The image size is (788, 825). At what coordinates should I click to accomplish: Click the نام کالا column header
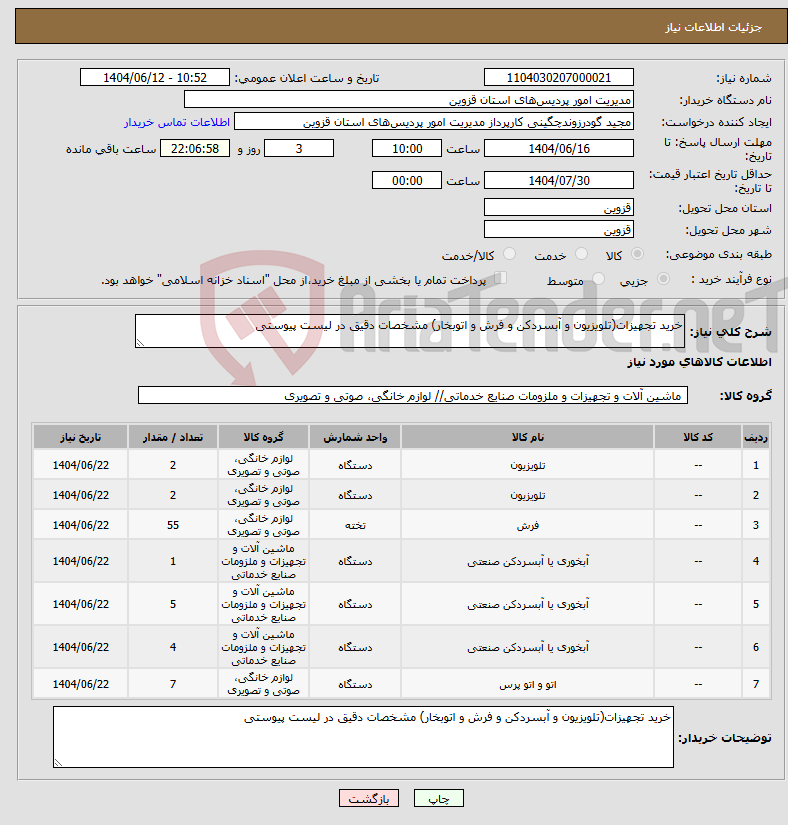(528, 437)
